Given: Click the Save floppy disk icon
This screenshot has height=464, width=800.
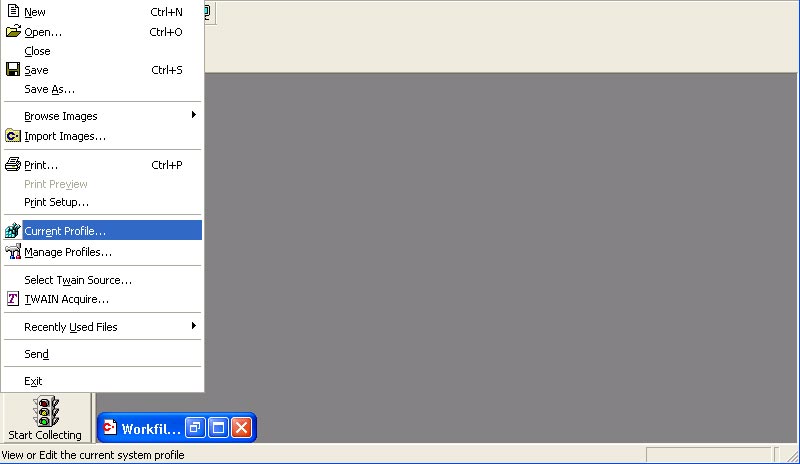Looking at the screenshot, I should point(13,69).
